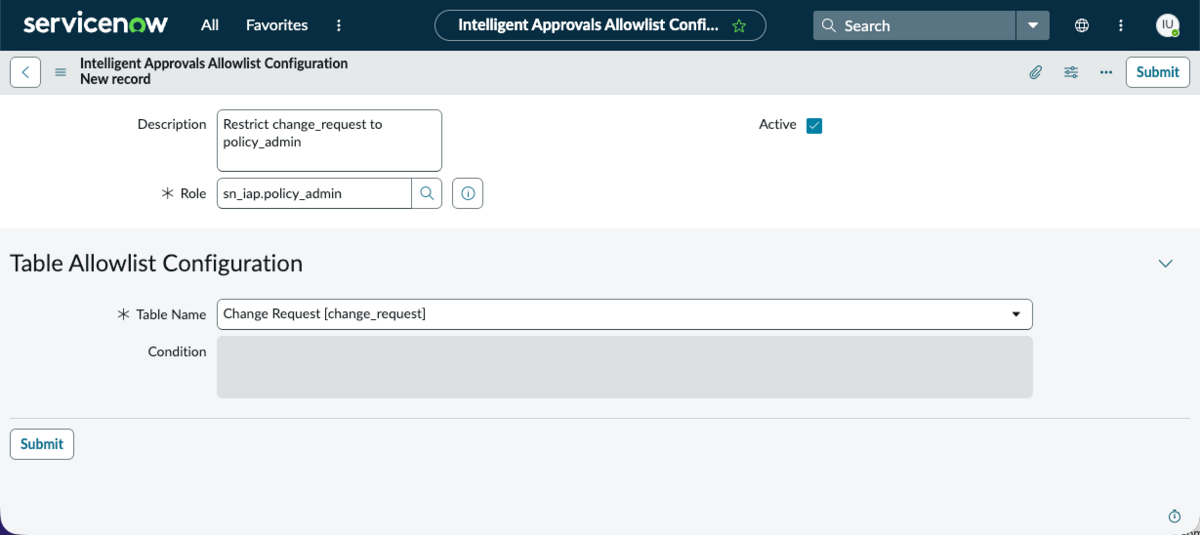Edit the Description text area
The height and width of the screenshot is (535, 1200).
(329, 140)
